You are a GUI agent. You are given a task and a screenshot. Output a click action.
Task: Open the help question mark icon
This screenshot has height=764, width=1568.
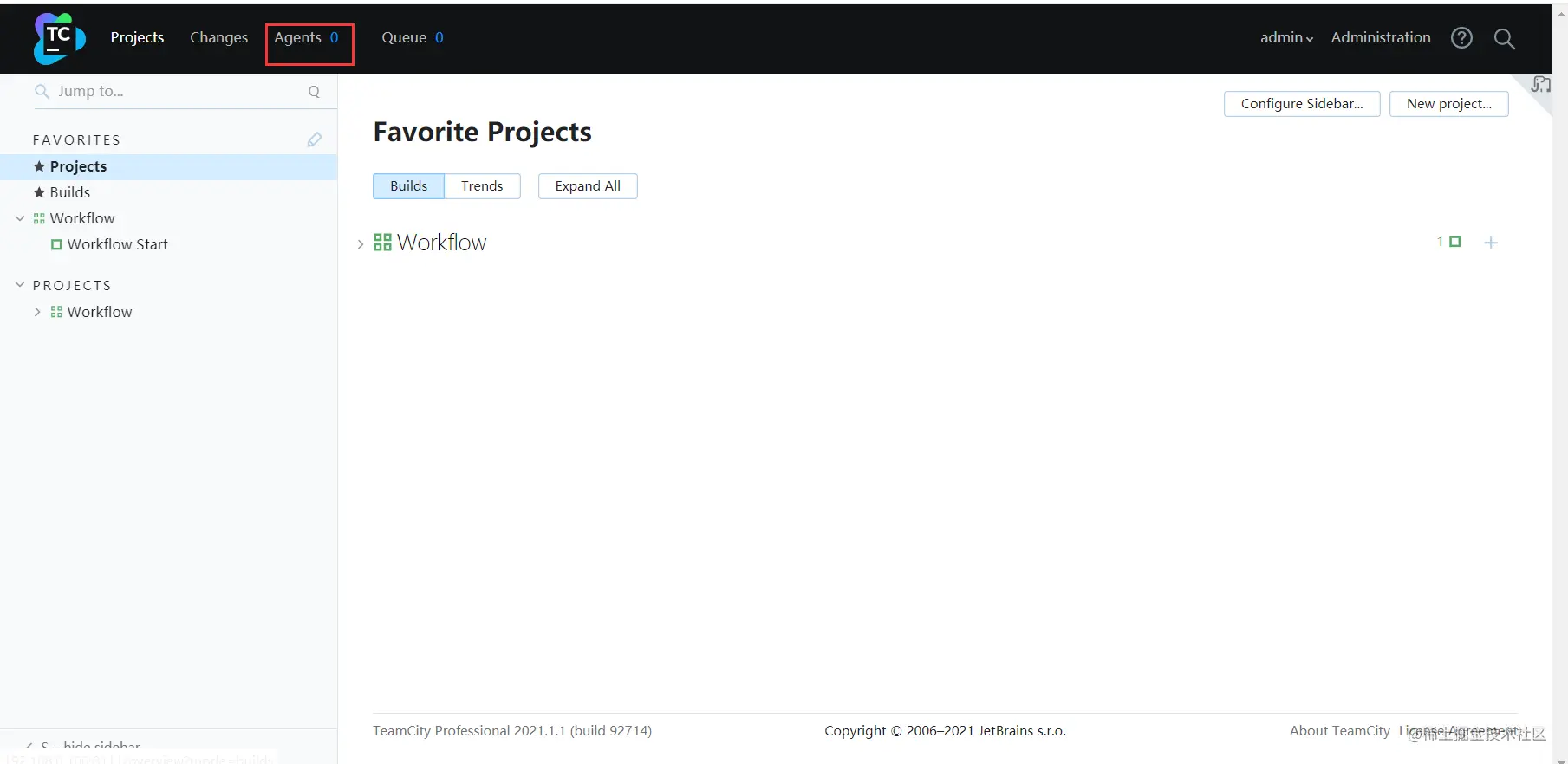click(x=1461, y=38)
